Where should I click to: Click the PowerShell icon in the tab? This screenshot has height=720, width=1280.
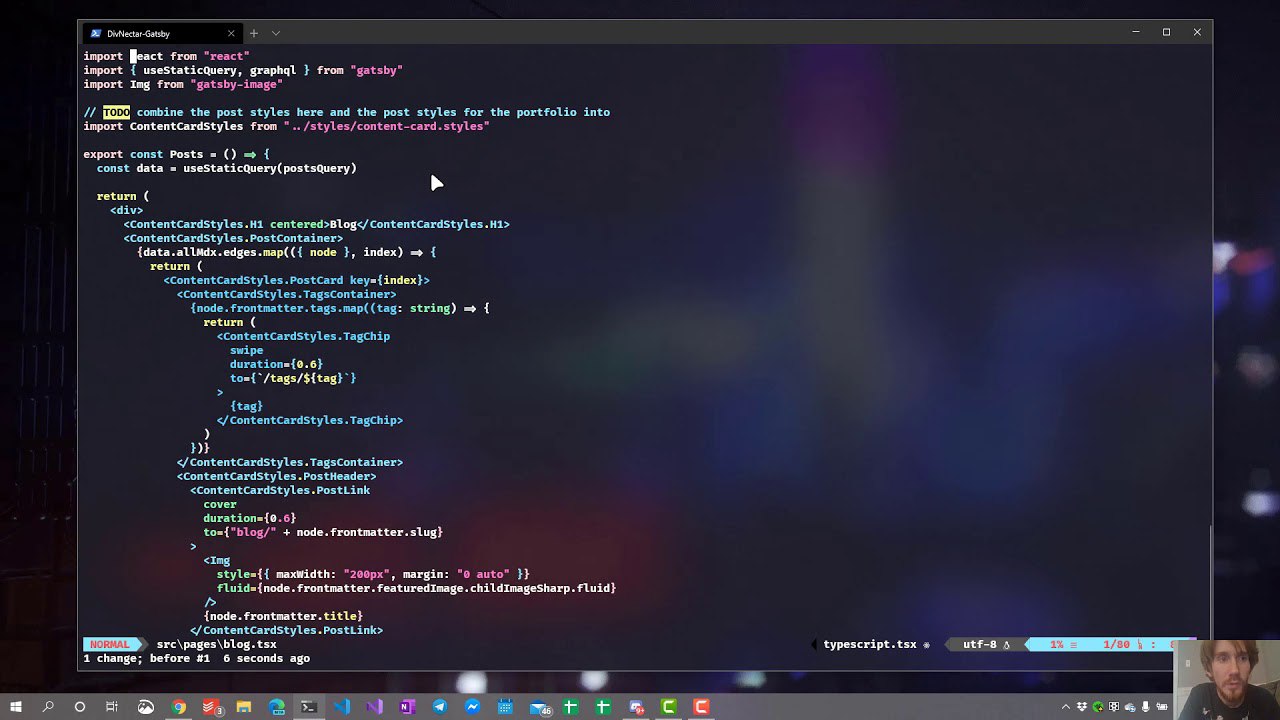point(96,33)
